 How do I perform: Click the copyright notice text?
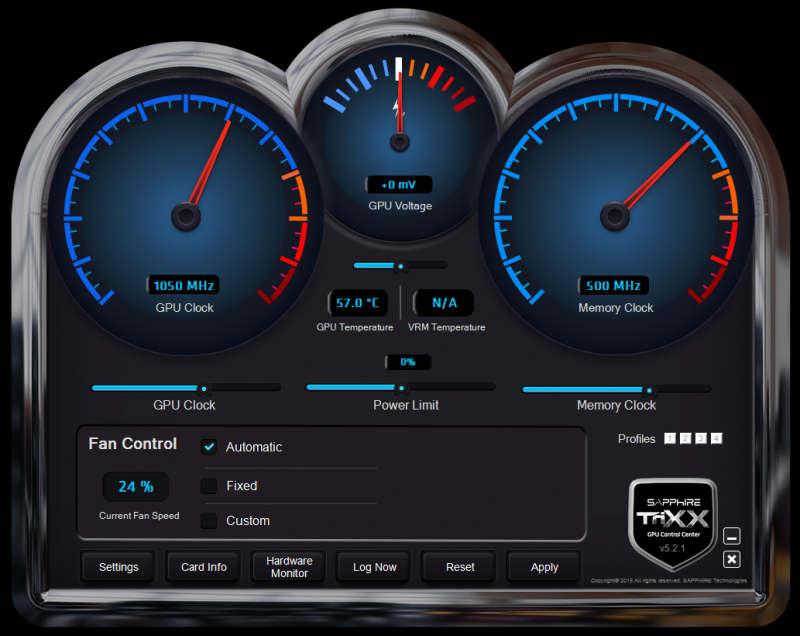pos(669,580)
